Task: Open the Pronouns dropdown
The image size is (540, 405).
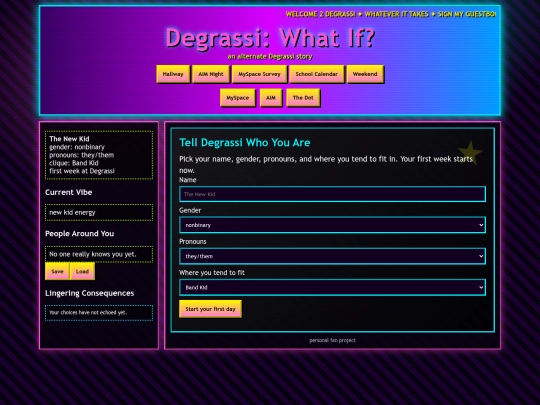Action: [x=332, y=256]
